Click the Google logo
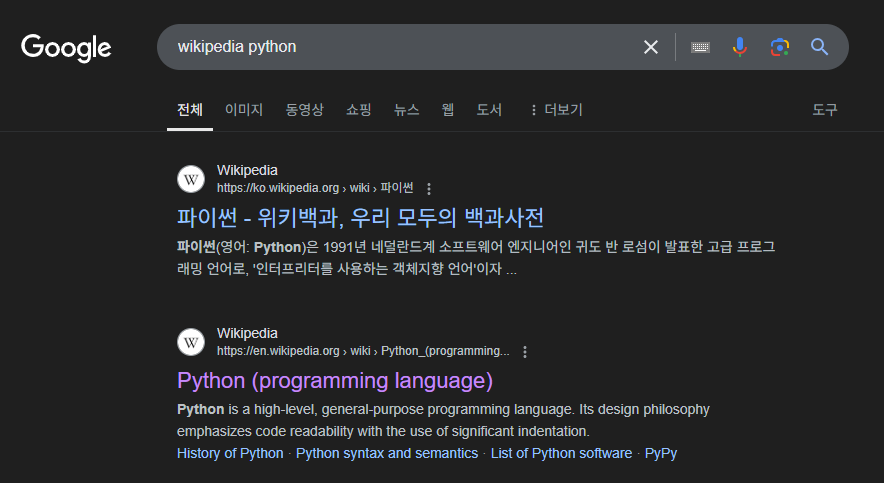This screenshot has width=884, height=483. point(66,47)
